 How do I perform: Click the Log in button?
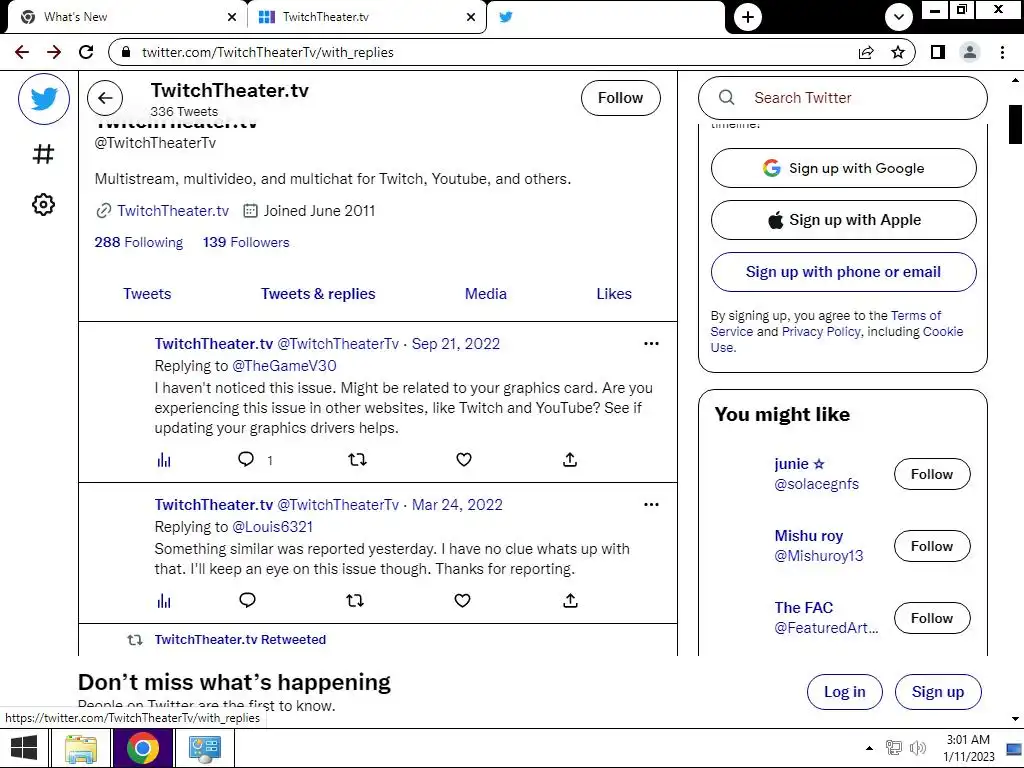(x=844, y=692)
